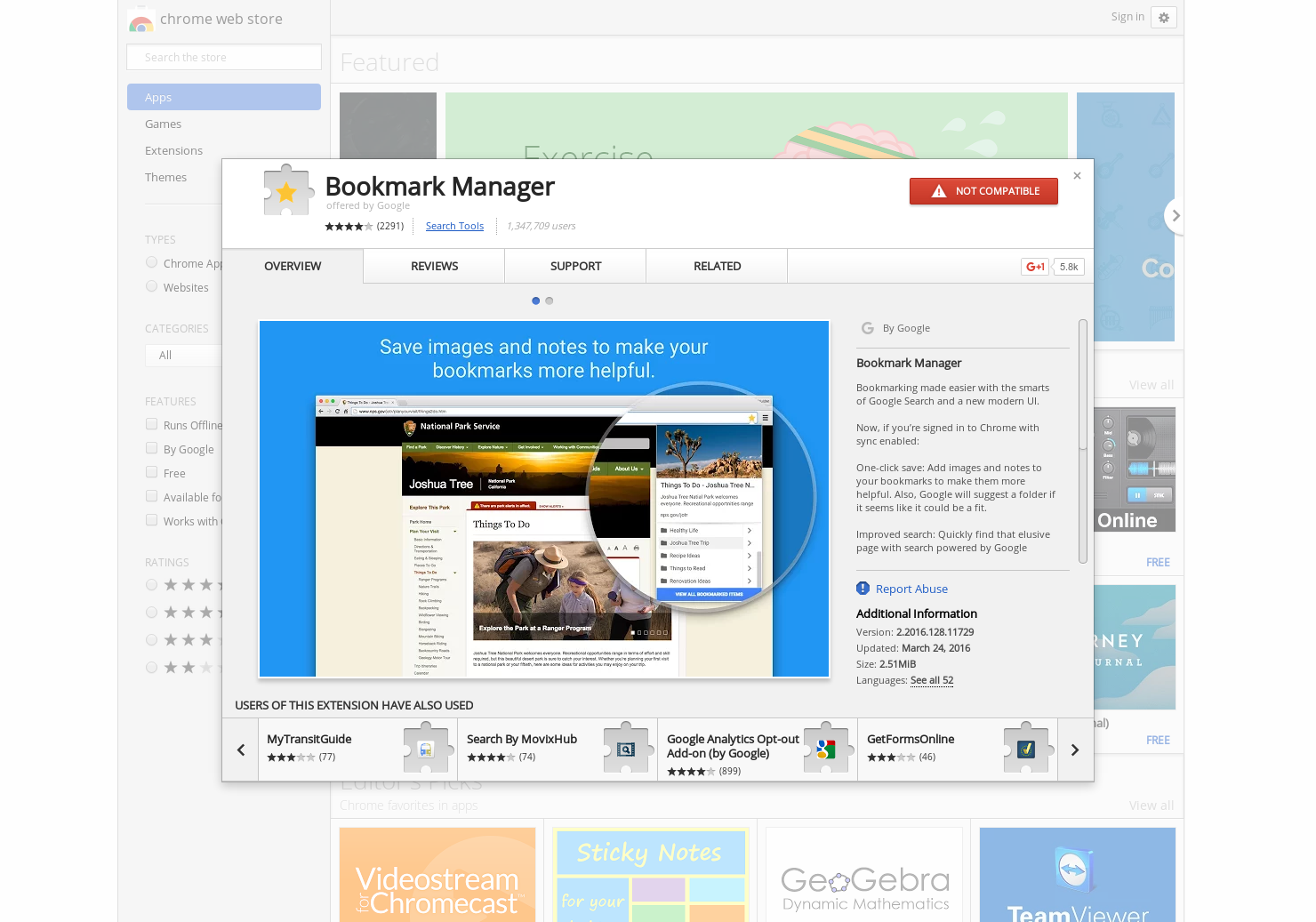The image size is (1316, 922).
Task: Click the right arrow in the also-used carousel
Action: click(x=1075, y=750)
